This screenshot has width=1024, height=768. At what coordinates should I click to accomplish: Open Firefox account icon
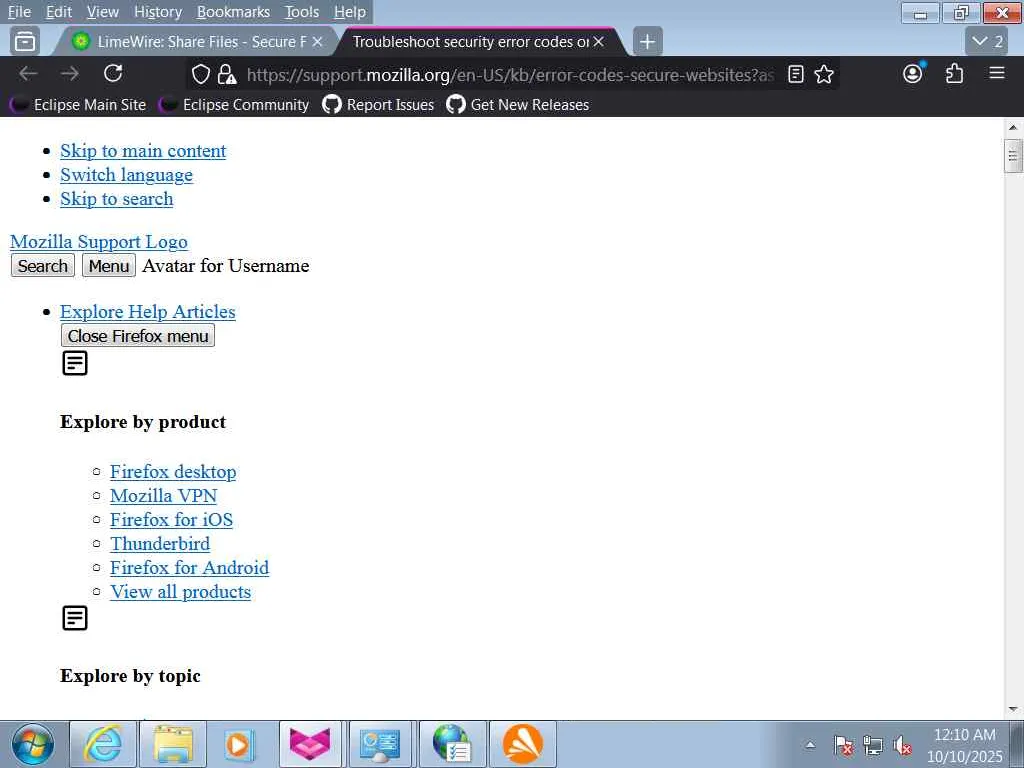tap(913, 73)
